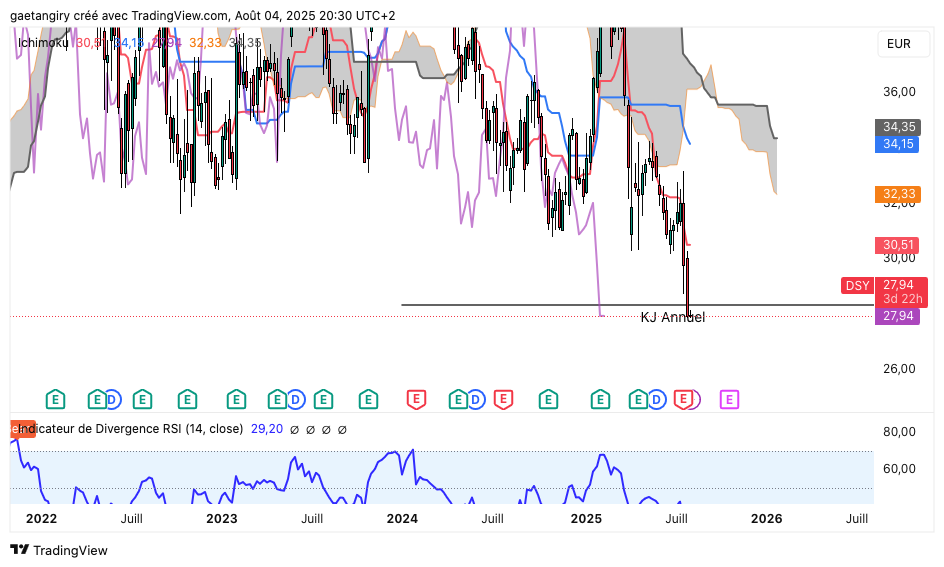Click the 2023 label on the time axis
This screenshot has width=944, height=567.
(222, 518)
